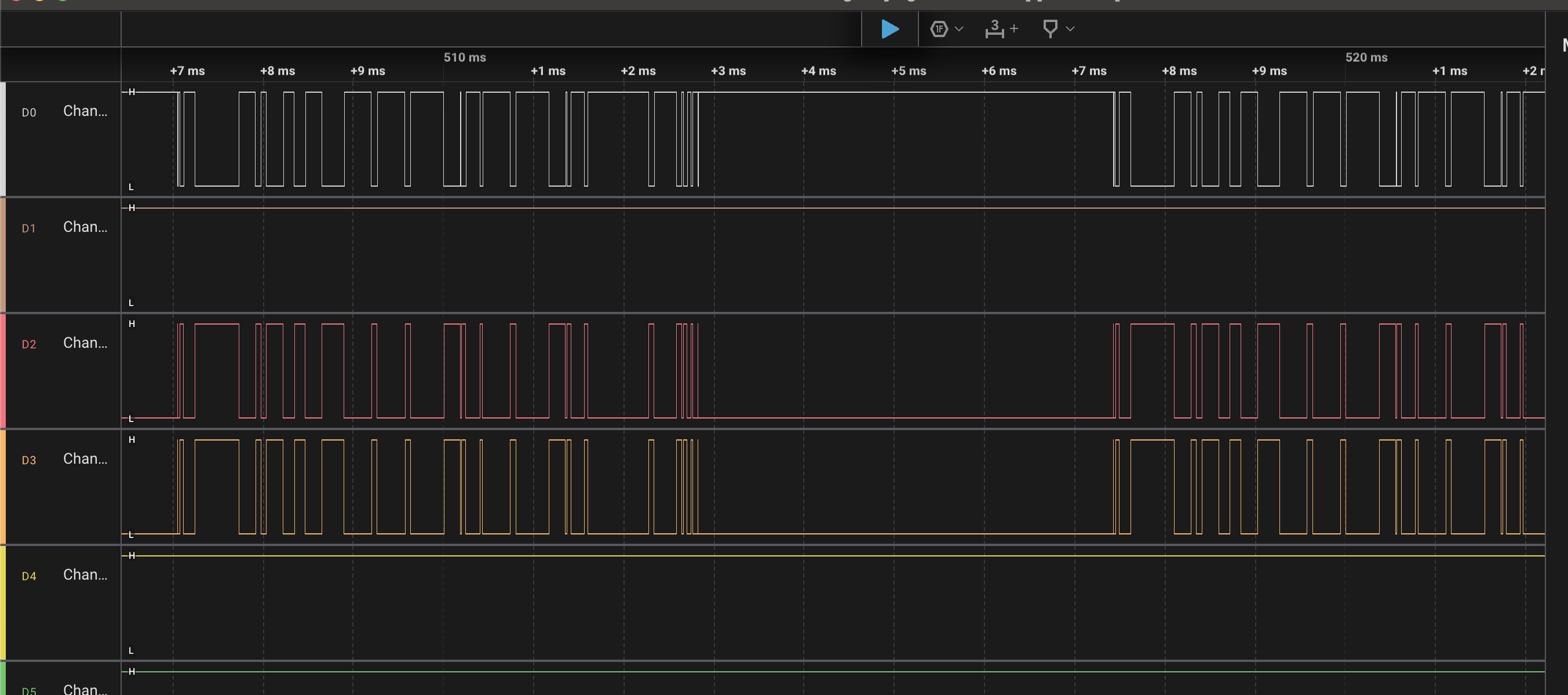Click the yellow D4 channel color bar
This screenshot has width=1568, height=695.
click(3, 602)
